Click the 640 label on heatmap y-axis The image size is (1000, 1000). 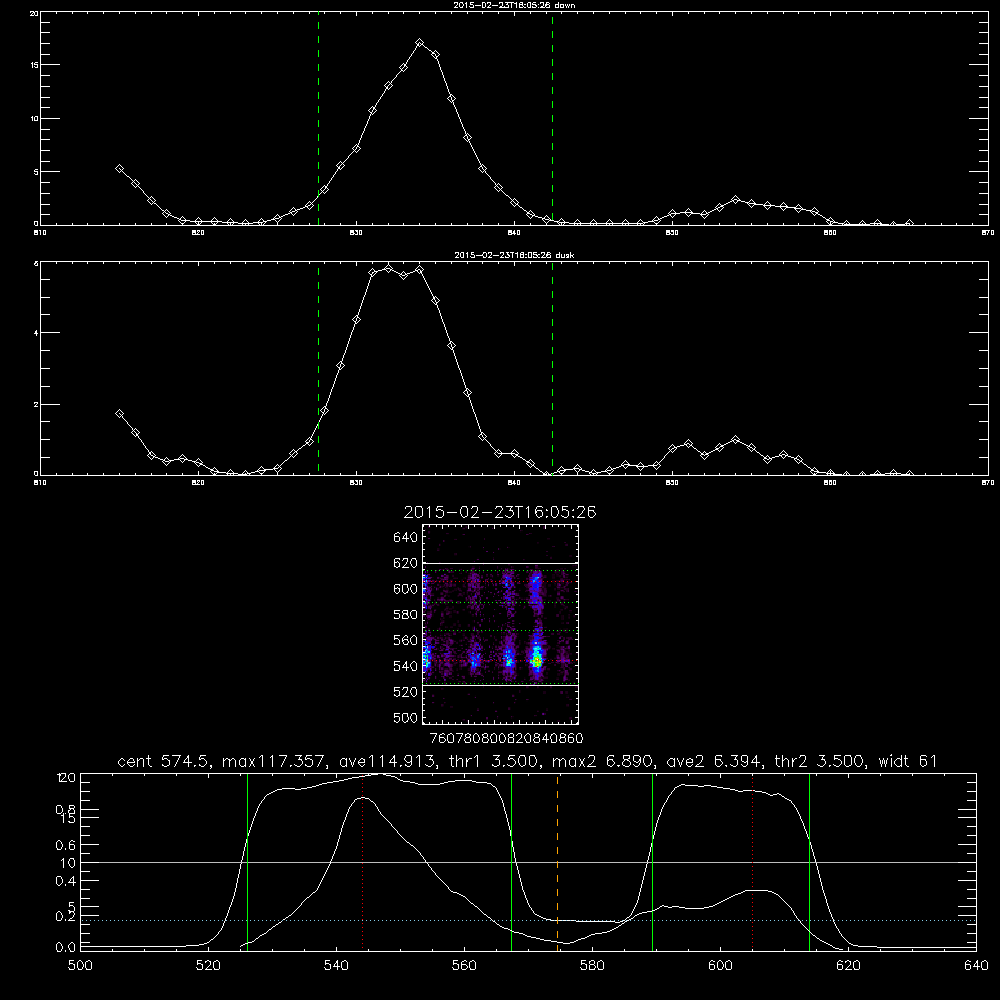[406, 538]
